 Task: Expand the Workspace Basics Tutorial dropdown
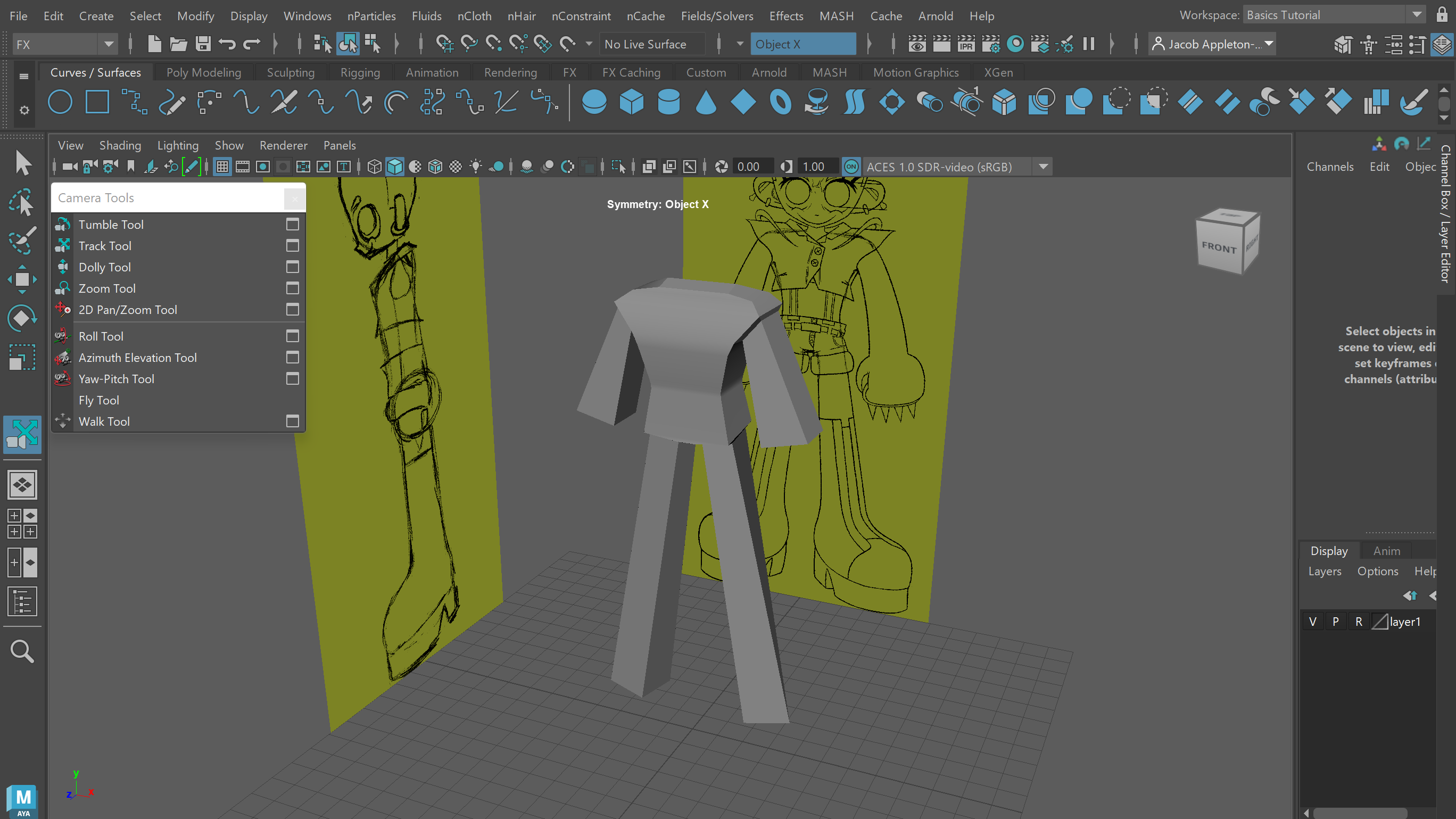click(1417, 15)
